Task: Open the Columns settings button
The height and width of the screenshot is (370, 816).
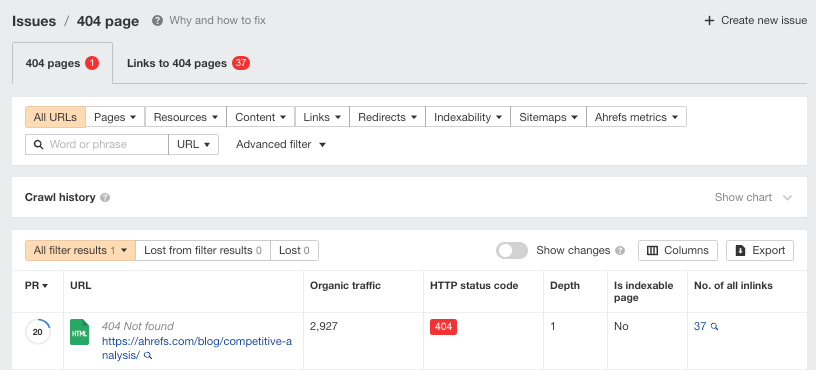Action: click(x=678, y=250)
